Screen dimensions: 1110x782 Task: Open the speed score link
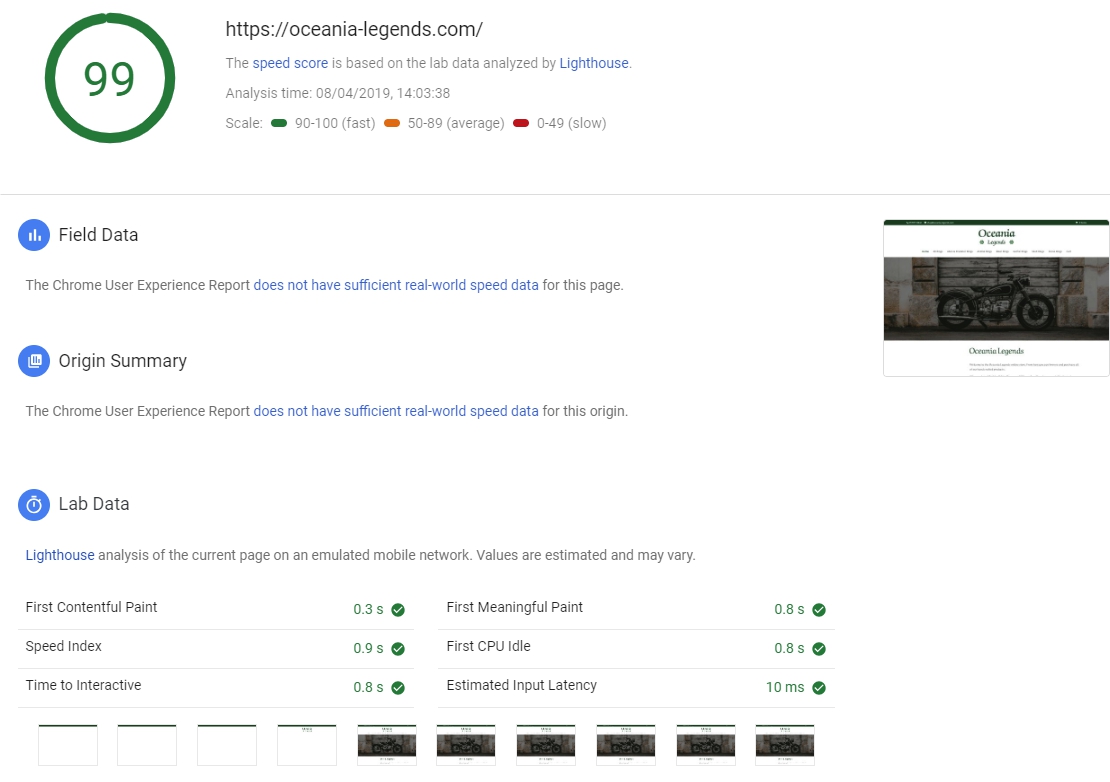(x=290, y=63)
